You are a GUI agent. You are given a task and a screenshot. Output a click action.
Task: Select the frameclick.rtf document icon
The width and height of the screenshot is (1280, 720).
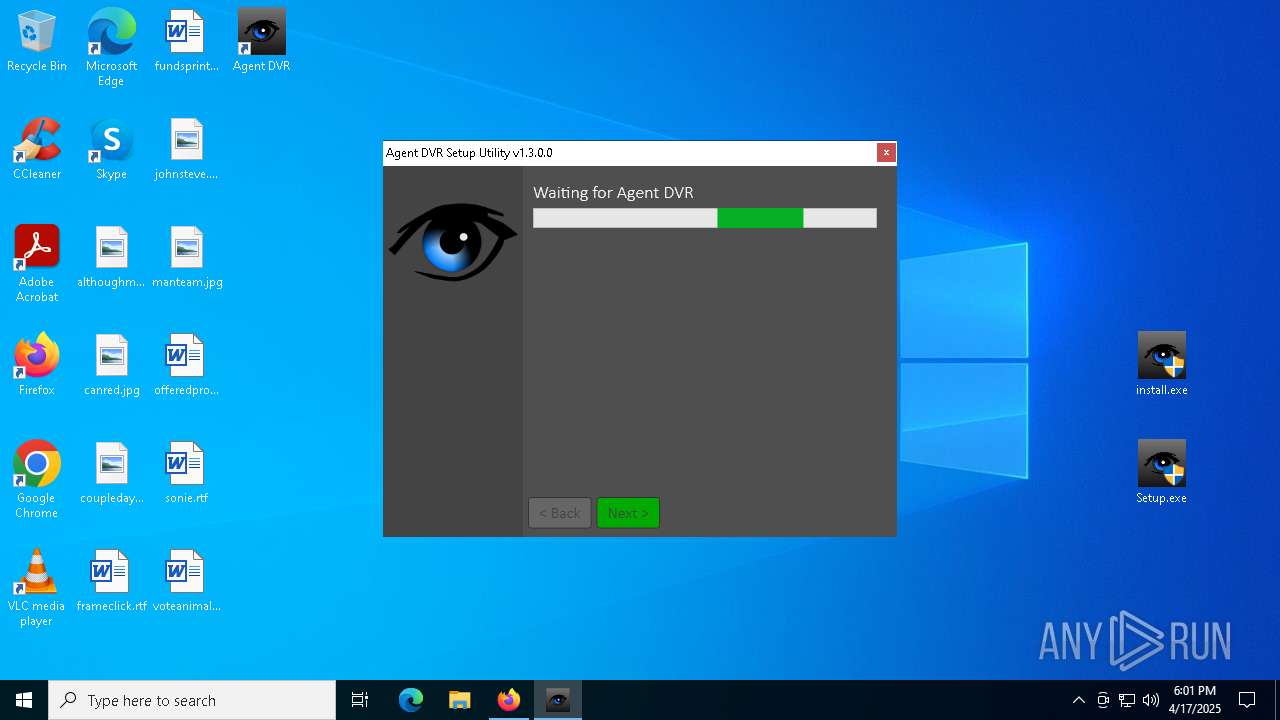(111, 582)
